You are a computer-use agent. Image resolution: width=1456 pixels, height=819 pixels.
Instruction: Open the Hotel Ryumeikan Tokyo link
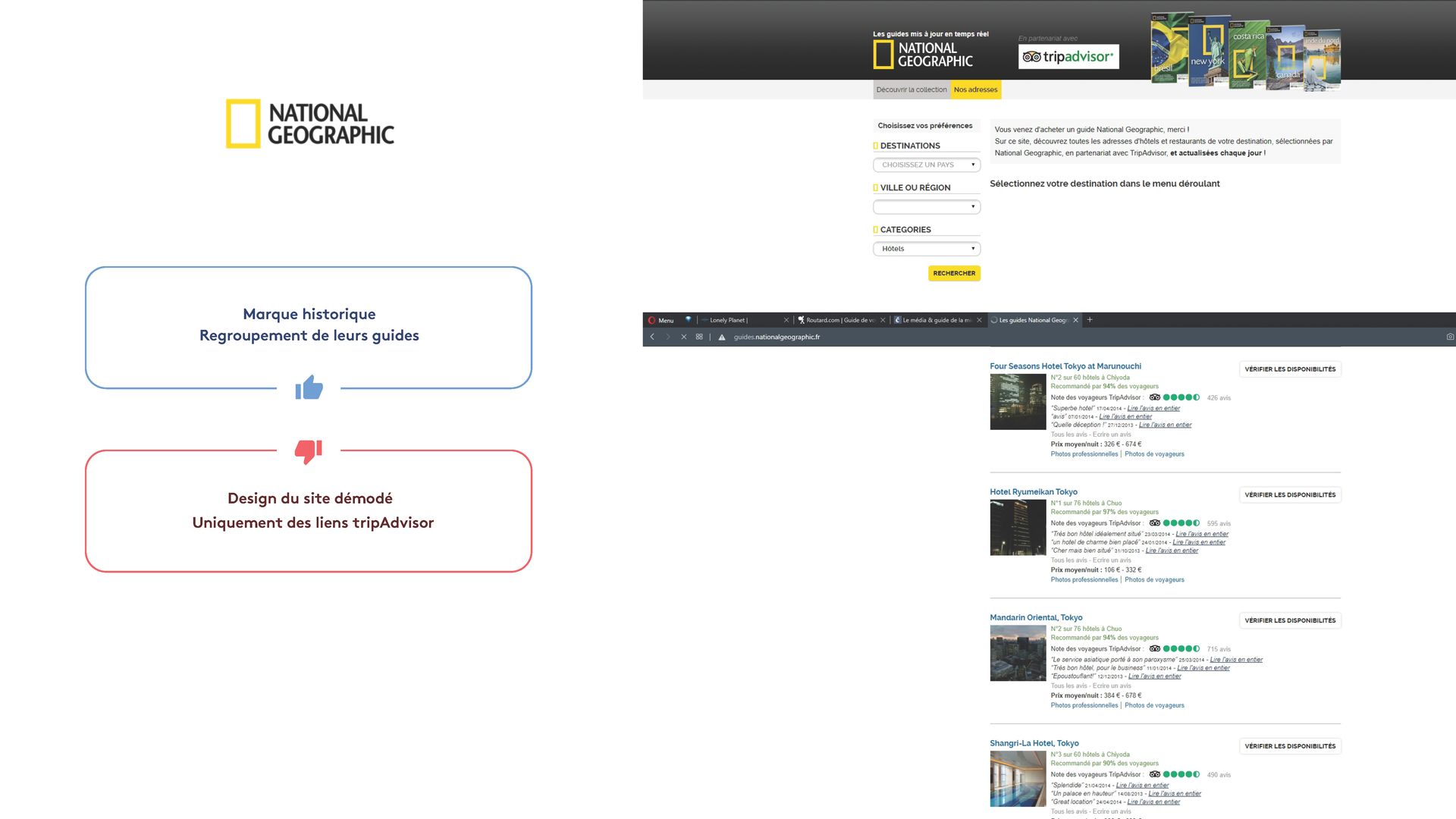coord(1033,492)
